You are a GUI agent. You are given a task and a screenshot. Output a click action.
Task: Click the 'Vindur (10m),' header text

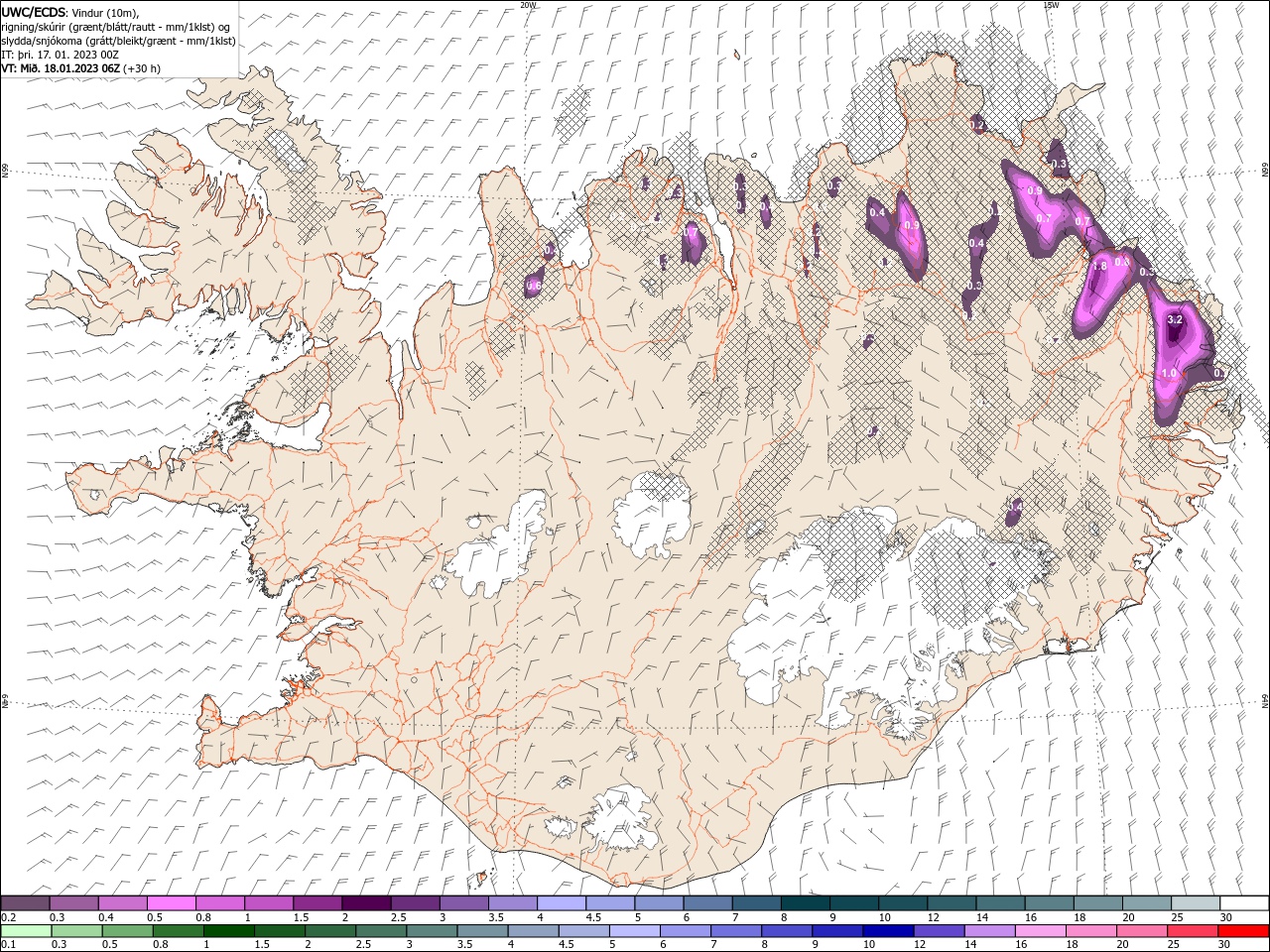[x=105, y=12]
